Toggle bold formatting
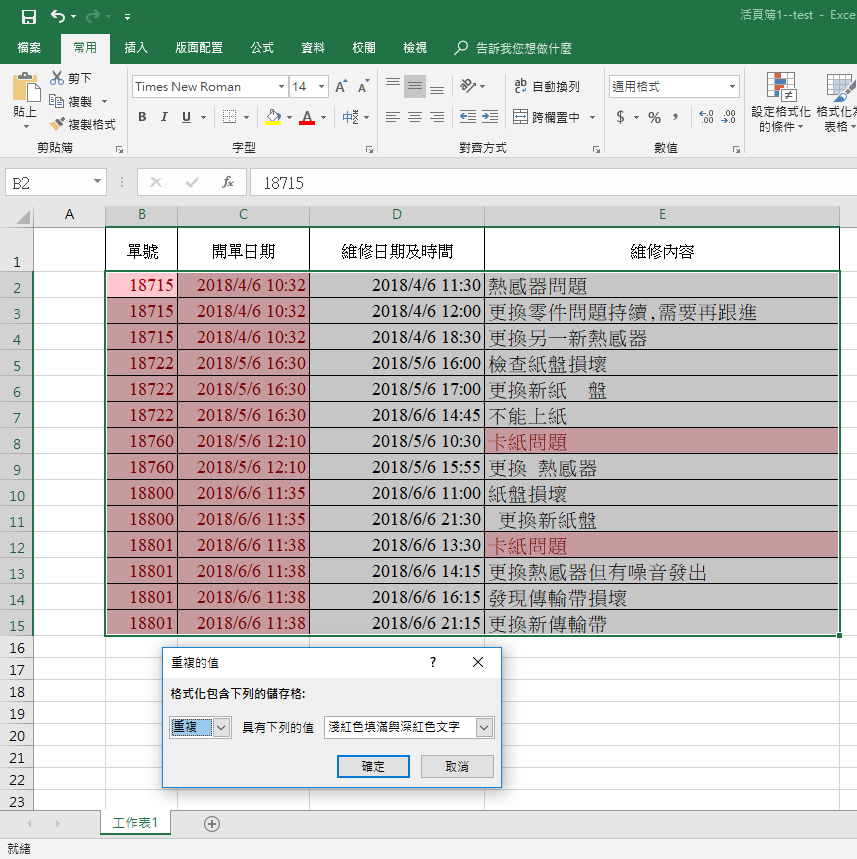Image resolution: width=857 pixels, height=859 pixels. pos(142,117)
